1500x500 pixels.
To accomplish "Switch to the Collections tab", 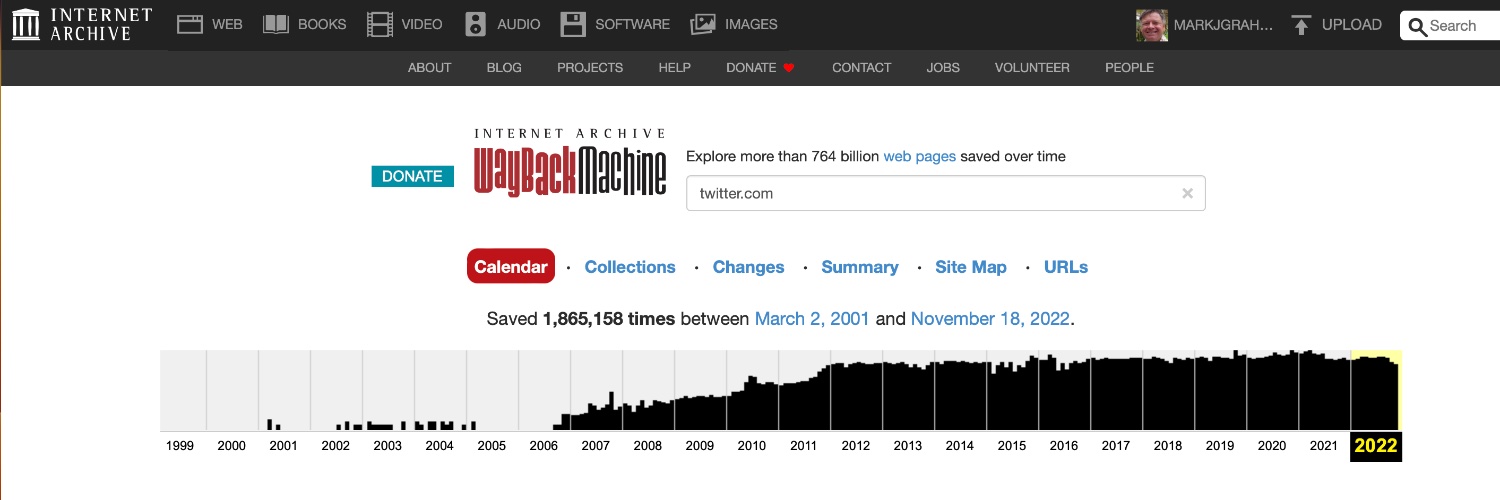I will pyautogui.click(x=630, y=267).
